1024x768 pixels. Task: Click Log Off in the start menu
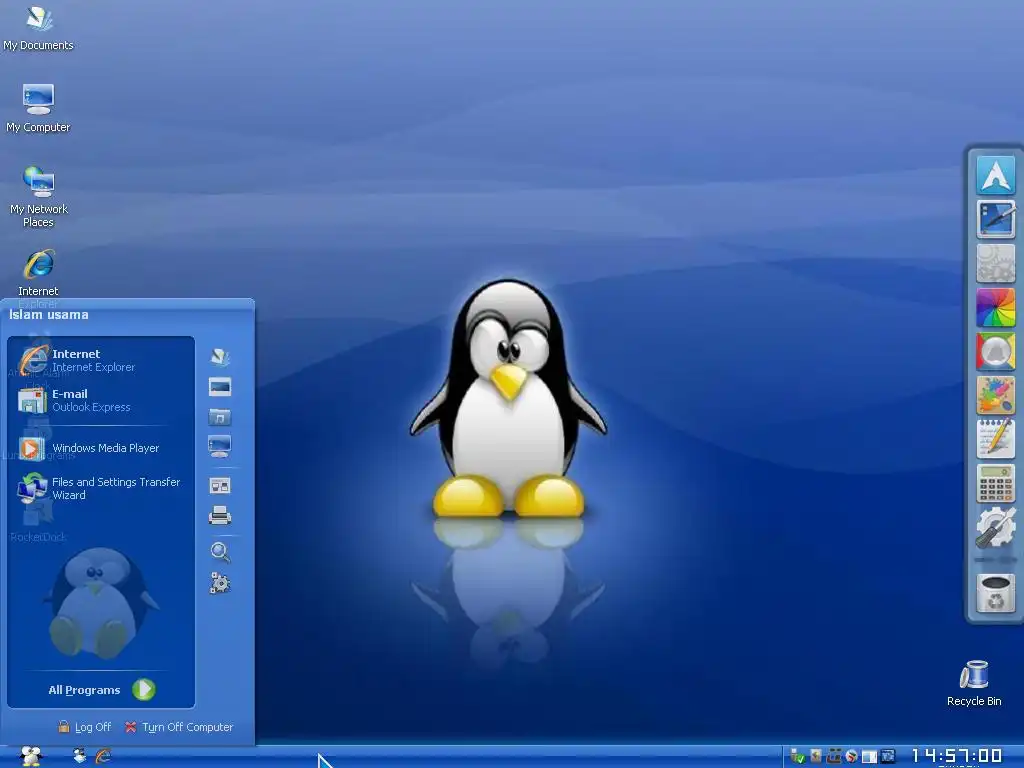[84, 727]
